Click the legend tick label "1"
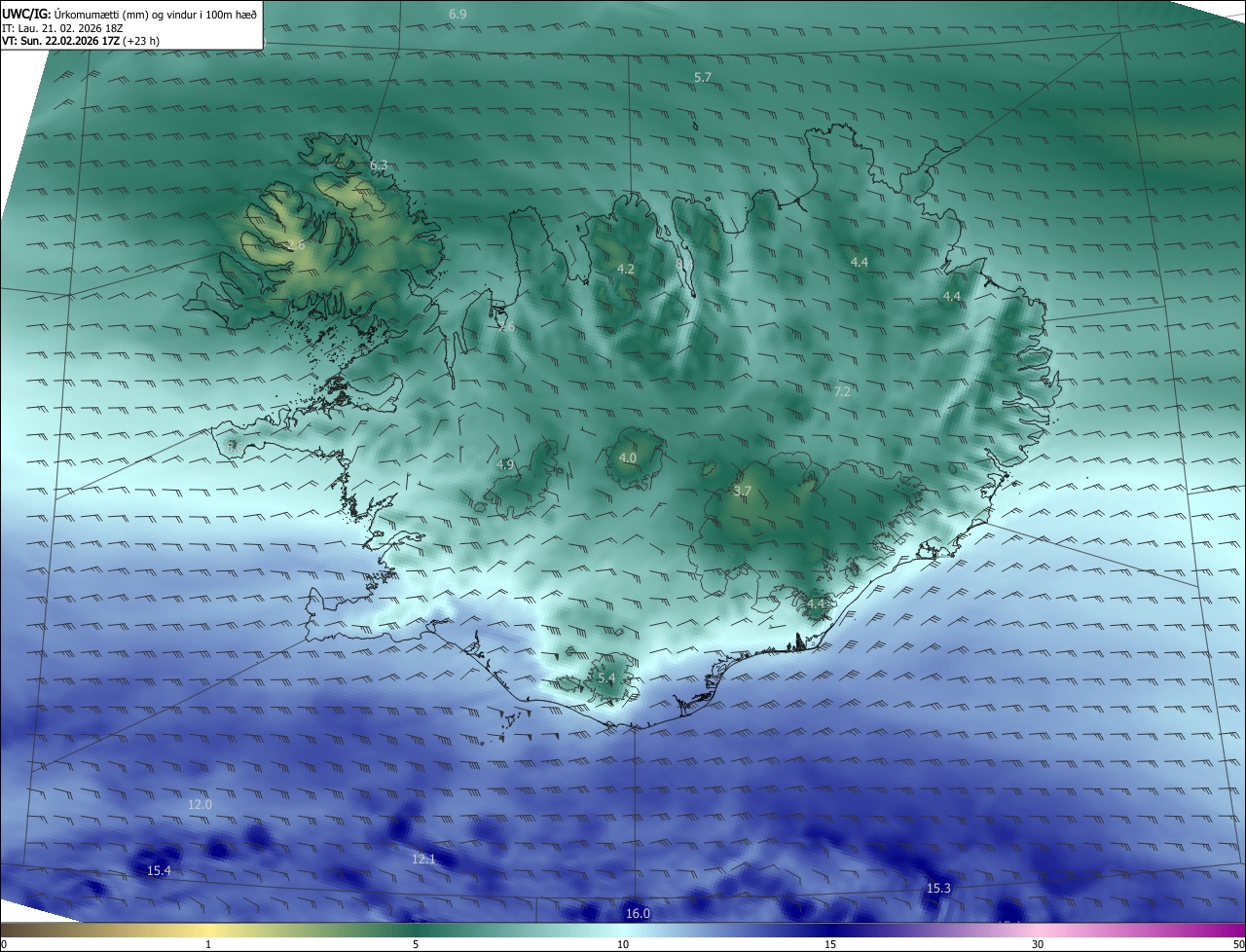Screen dimensions: 1246x952 coord(209,944)
